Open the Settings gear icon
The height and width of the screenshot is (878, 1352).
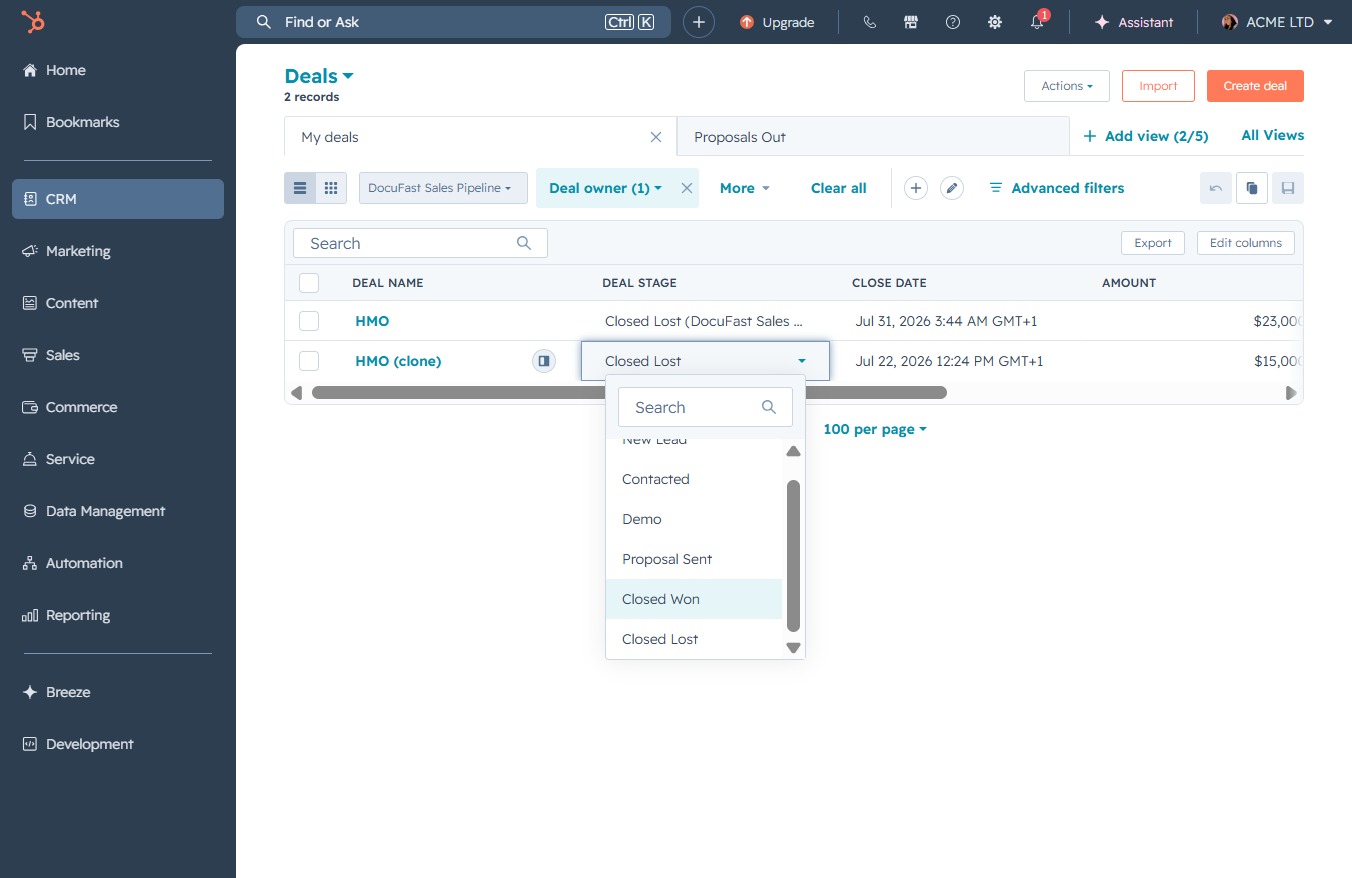995,22
